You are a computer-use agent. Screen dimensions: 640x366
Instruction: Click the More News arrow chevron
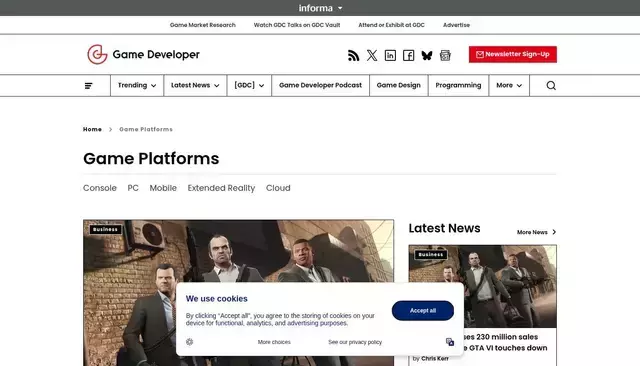pos(554,232)
